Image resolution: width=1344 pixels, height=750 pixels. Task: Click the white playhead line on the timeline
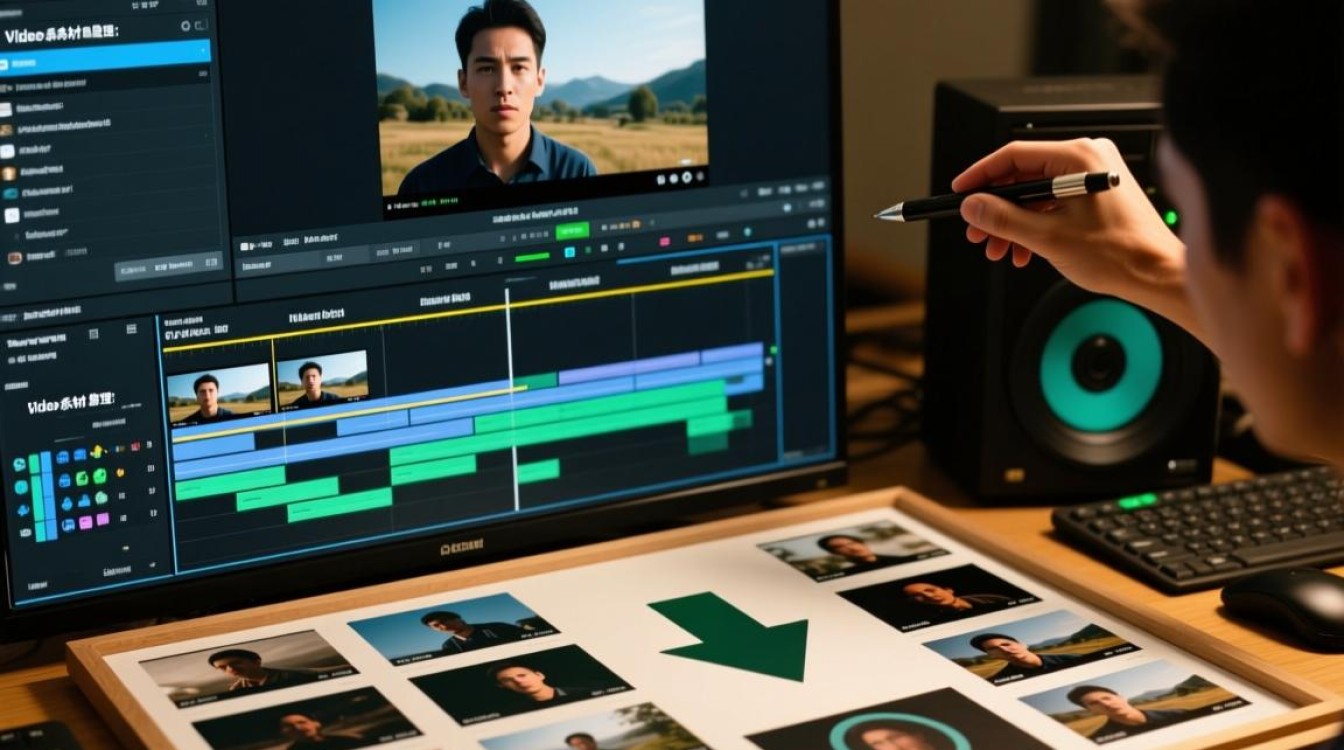(x=512, y=398)
